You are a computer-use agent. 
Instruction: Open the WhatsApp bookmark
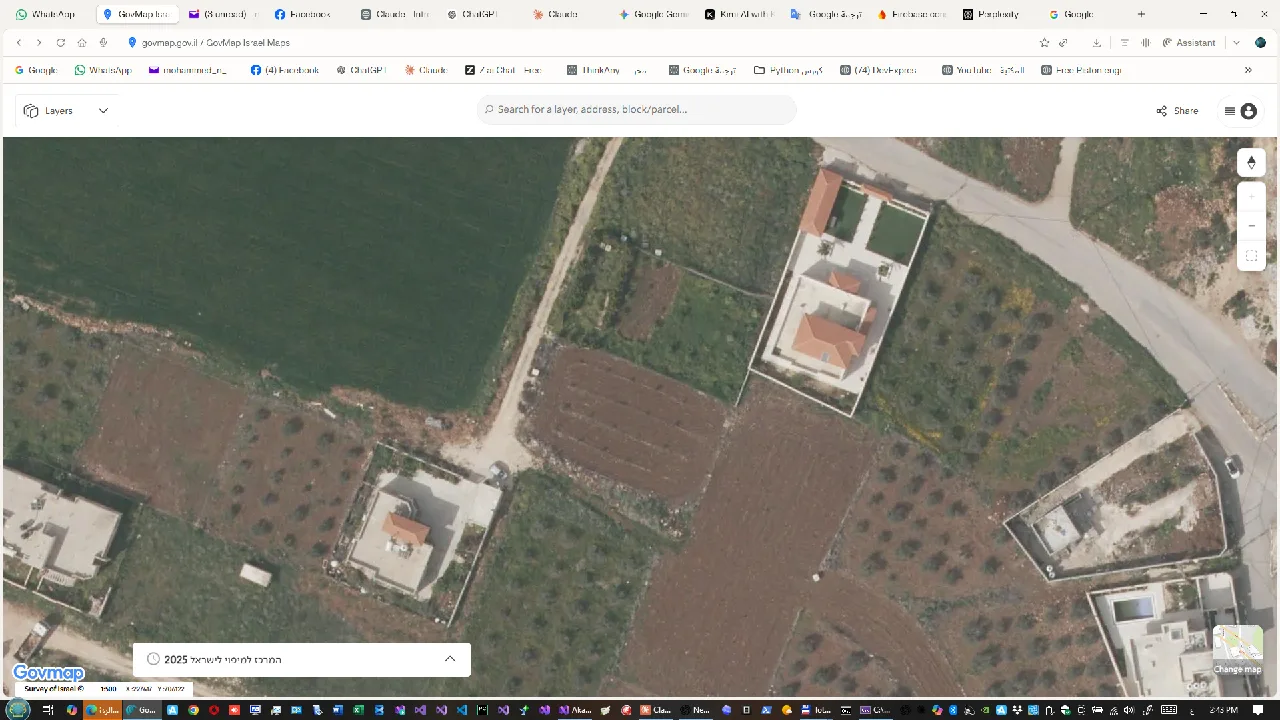tap(103, 70)
